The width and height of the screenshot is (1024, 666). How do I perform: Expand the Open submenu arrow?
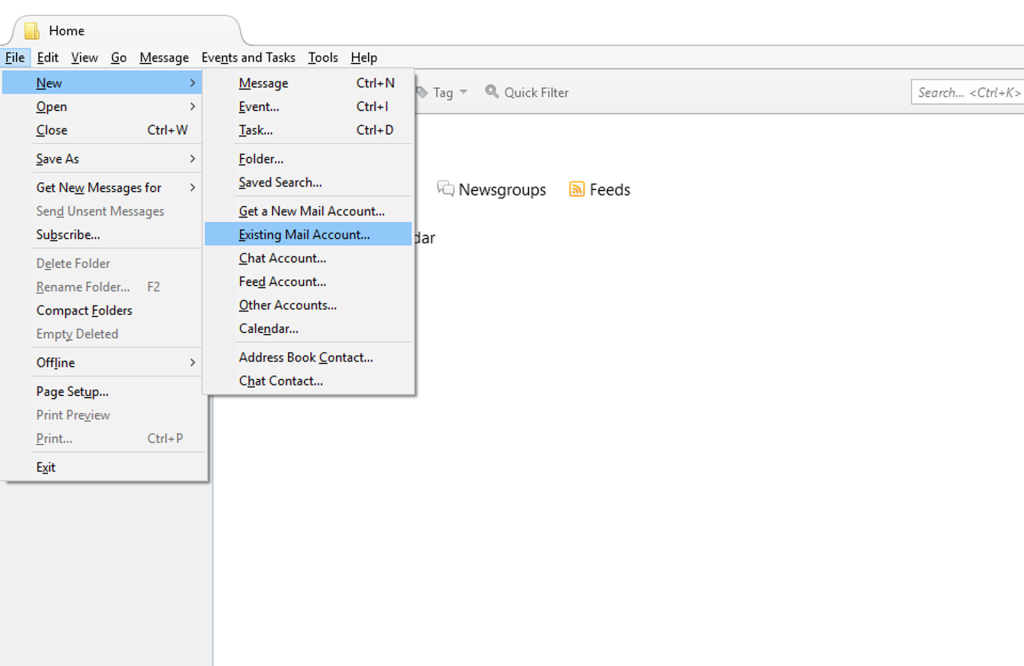click(193, 106)
